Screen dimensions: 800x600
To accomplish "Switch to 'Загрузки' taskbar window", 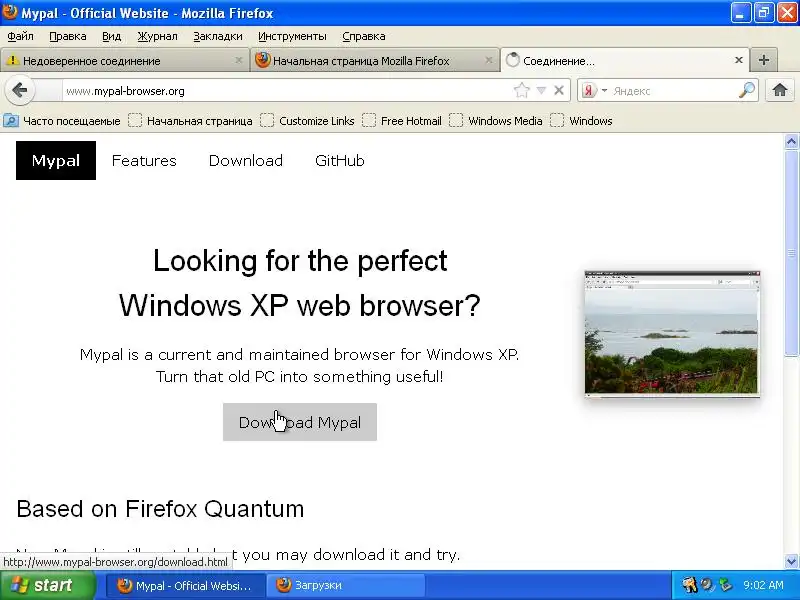I will point(348,585).
